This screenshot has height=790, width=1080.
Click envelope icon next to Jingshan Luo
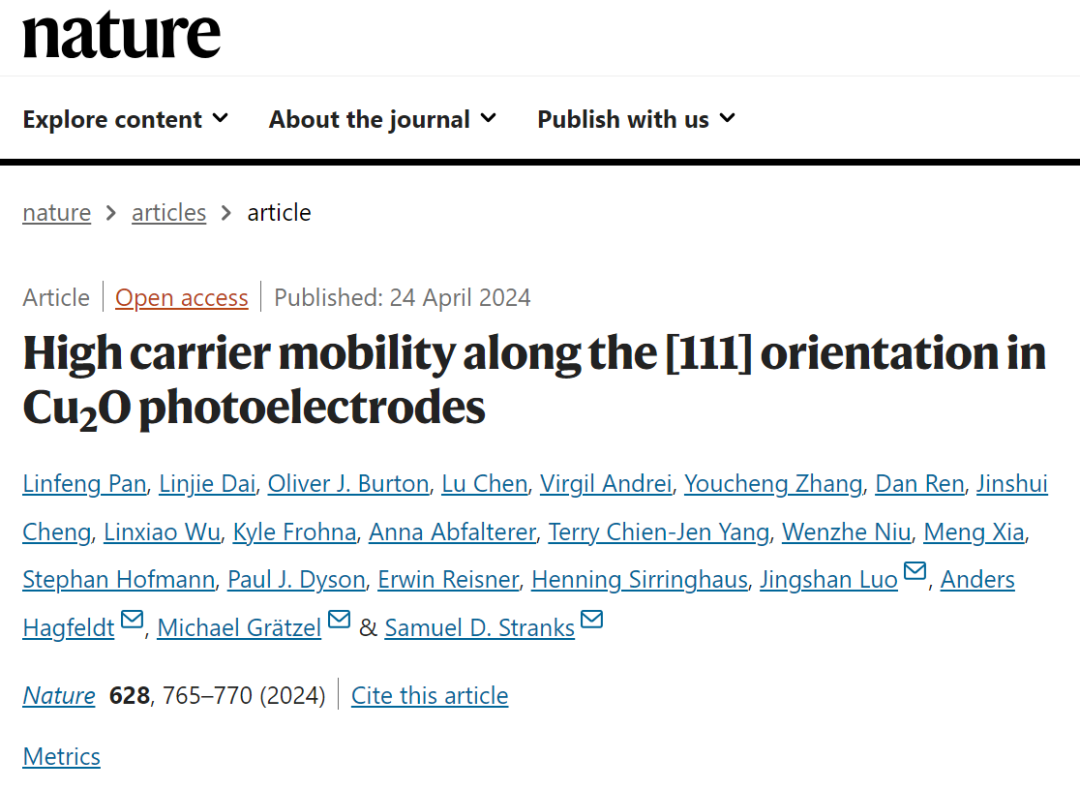(x=914, y=571)
